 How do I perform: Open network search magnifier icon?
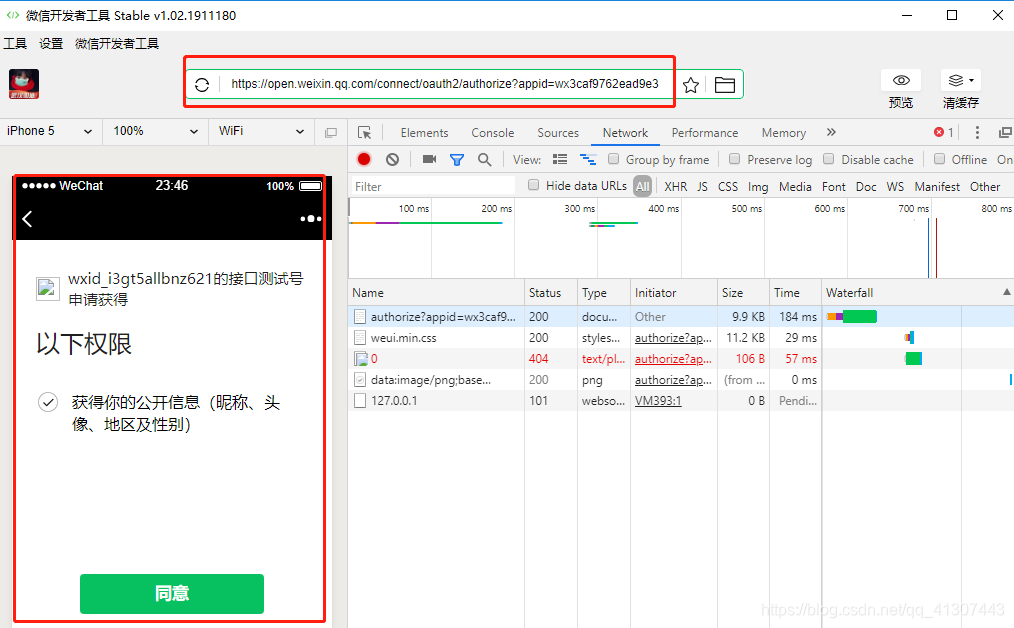click(484, 159)
